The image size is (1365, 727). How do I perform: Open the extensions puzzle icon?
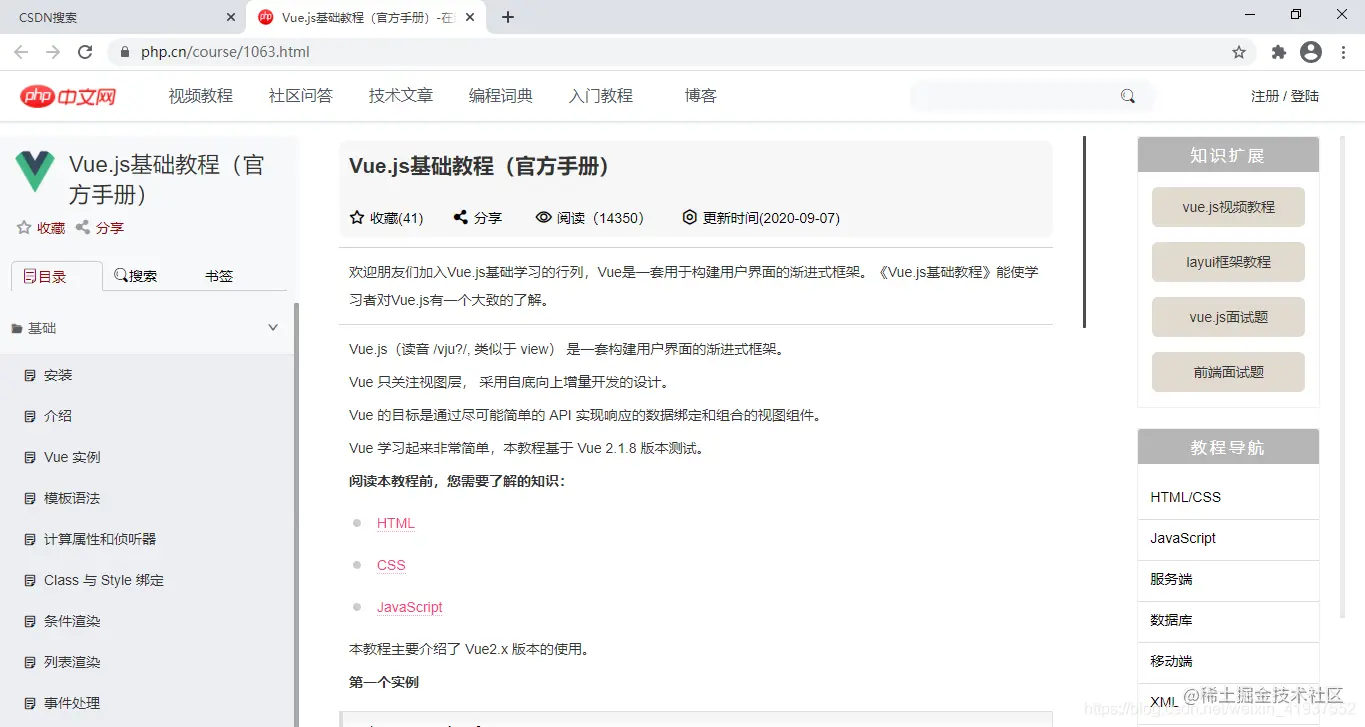coord(1278,52)
